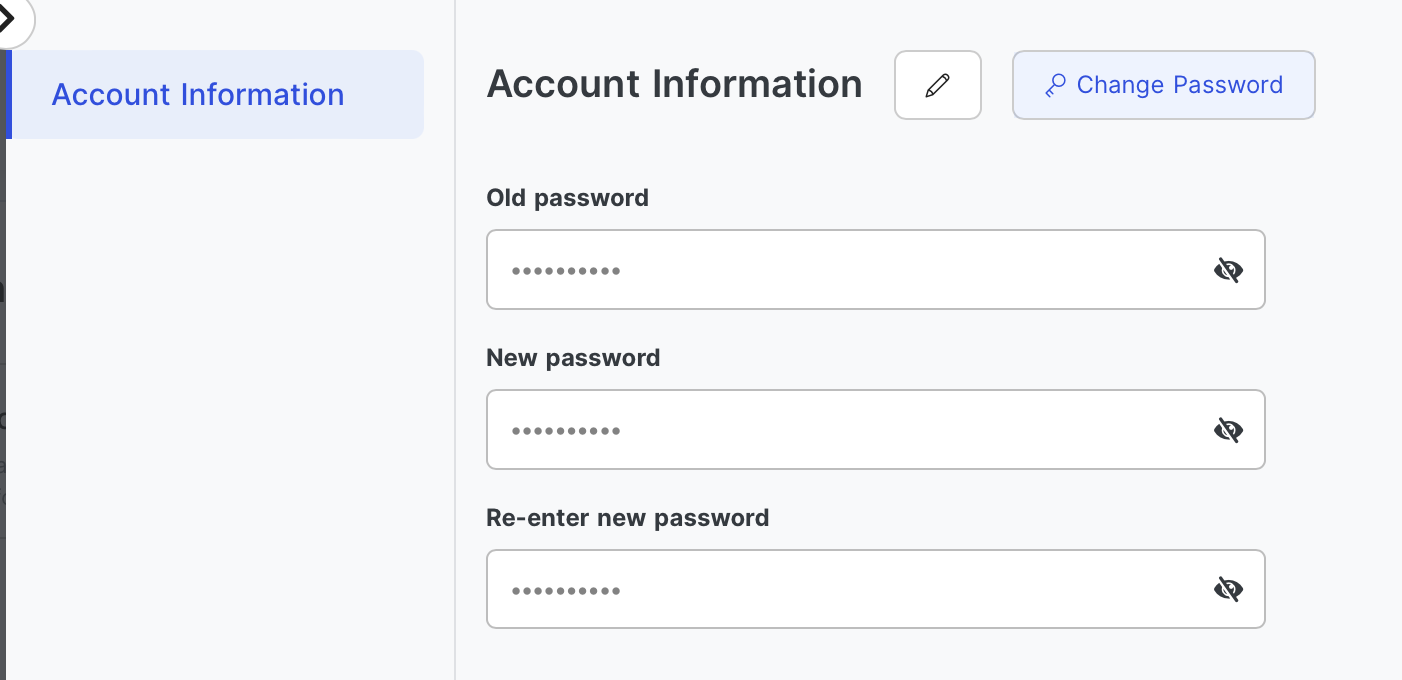Reveal the New password text
Screen dimensions: 1402x680
point(1228,430)
